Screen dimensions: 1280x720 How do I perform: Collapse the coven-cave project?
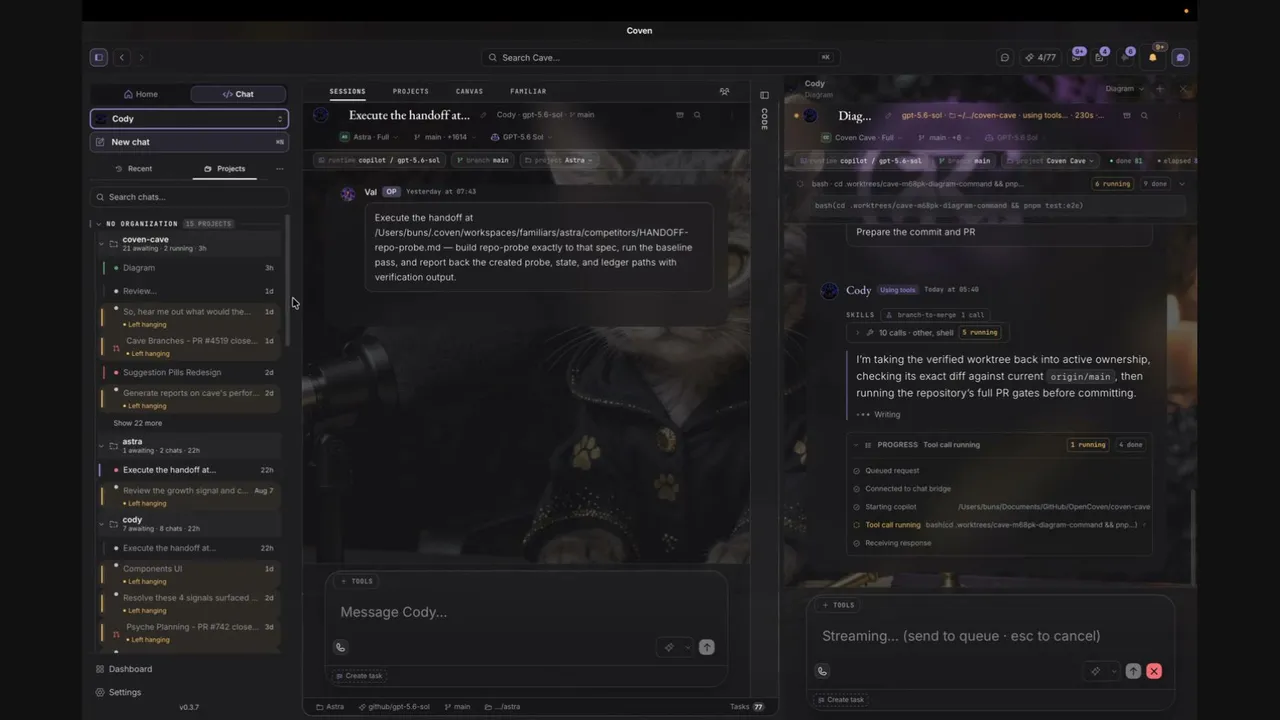(x=101, y=243)
